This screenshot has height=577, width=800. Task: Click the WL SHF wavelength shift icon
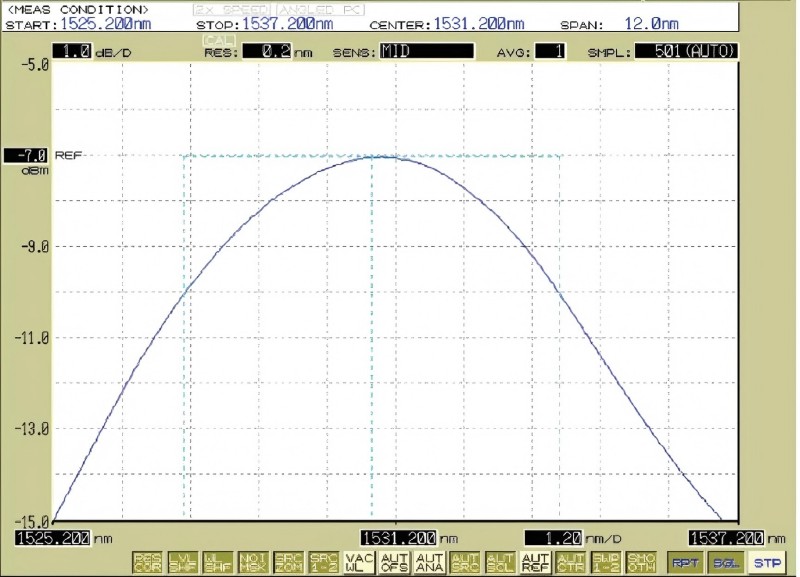click(x=217, y=562)
